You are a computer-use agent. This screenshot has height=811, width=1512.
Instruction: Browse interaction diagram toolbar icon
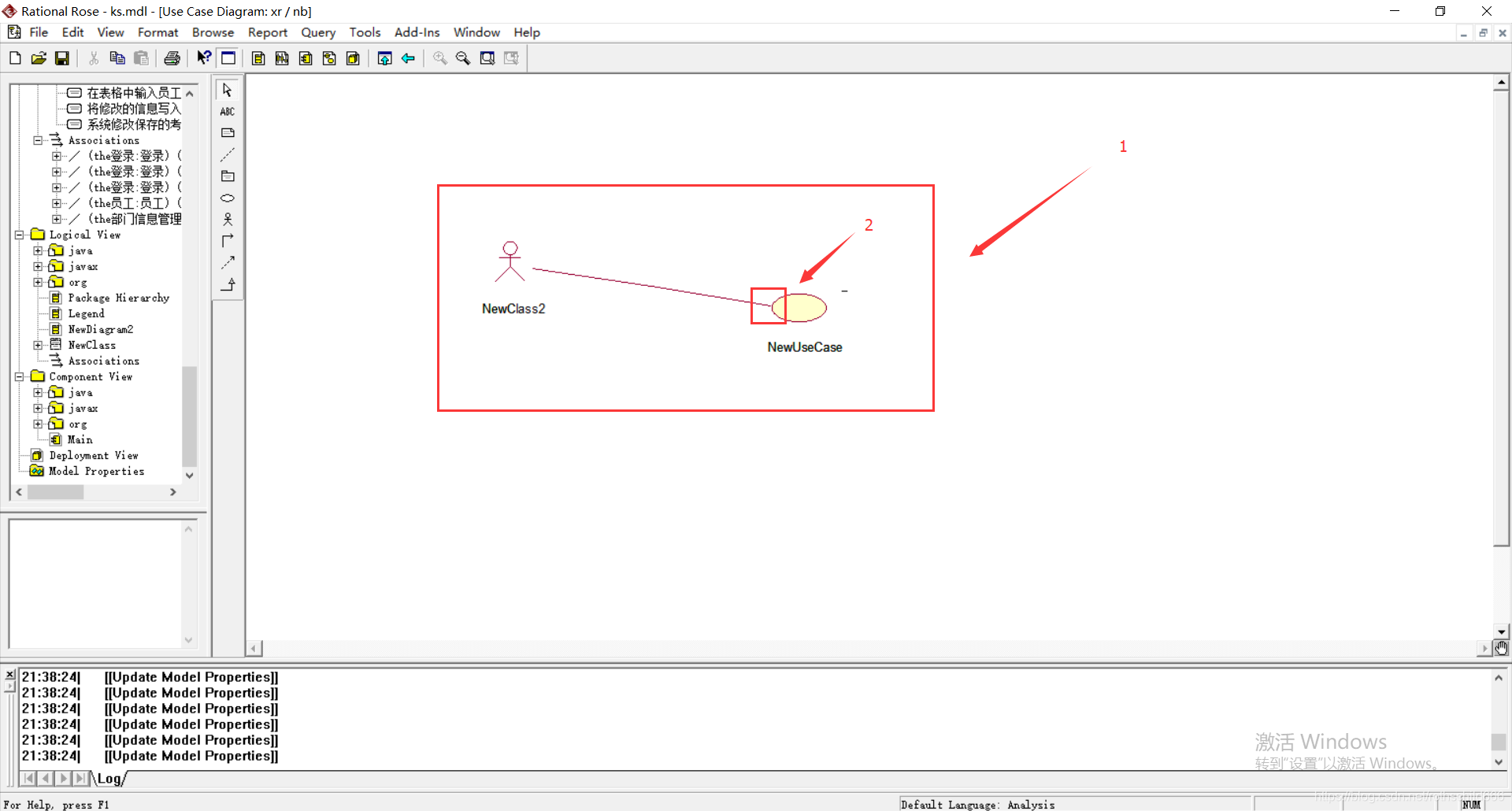282,58
